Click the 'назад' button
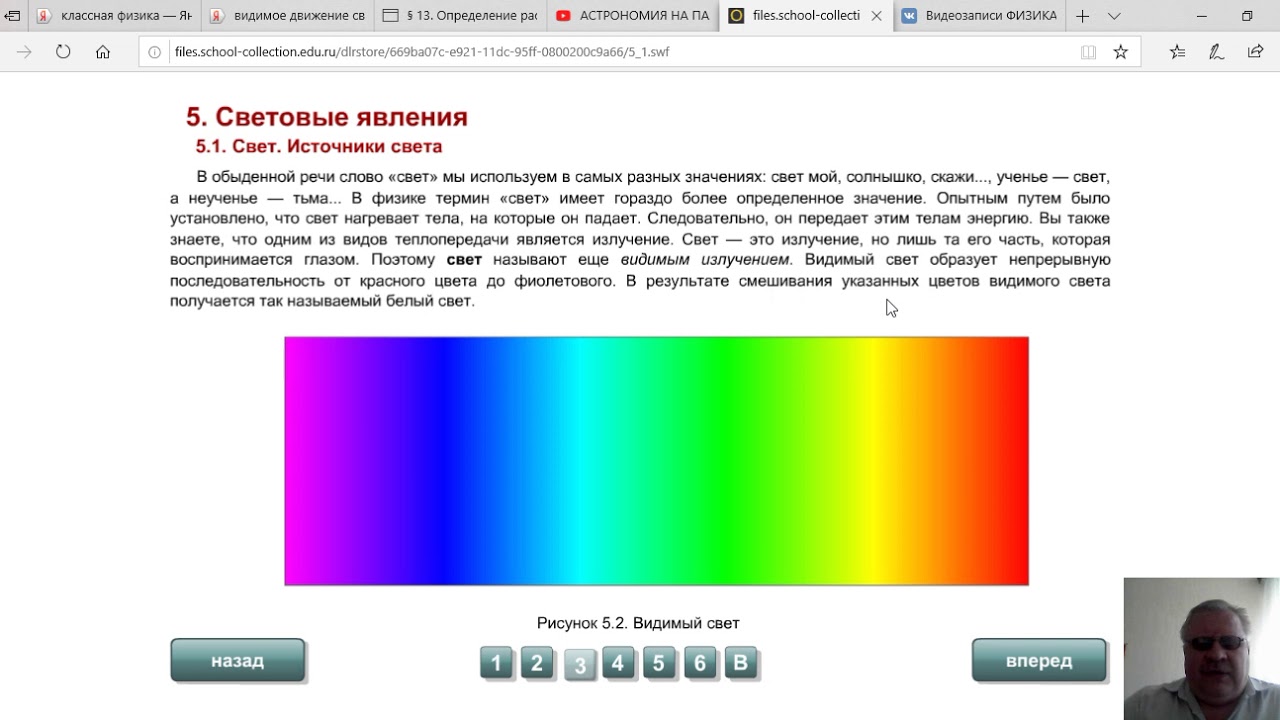Image resolution: width=1280 pixels, height=720 pixels. (x=238, y=661)
